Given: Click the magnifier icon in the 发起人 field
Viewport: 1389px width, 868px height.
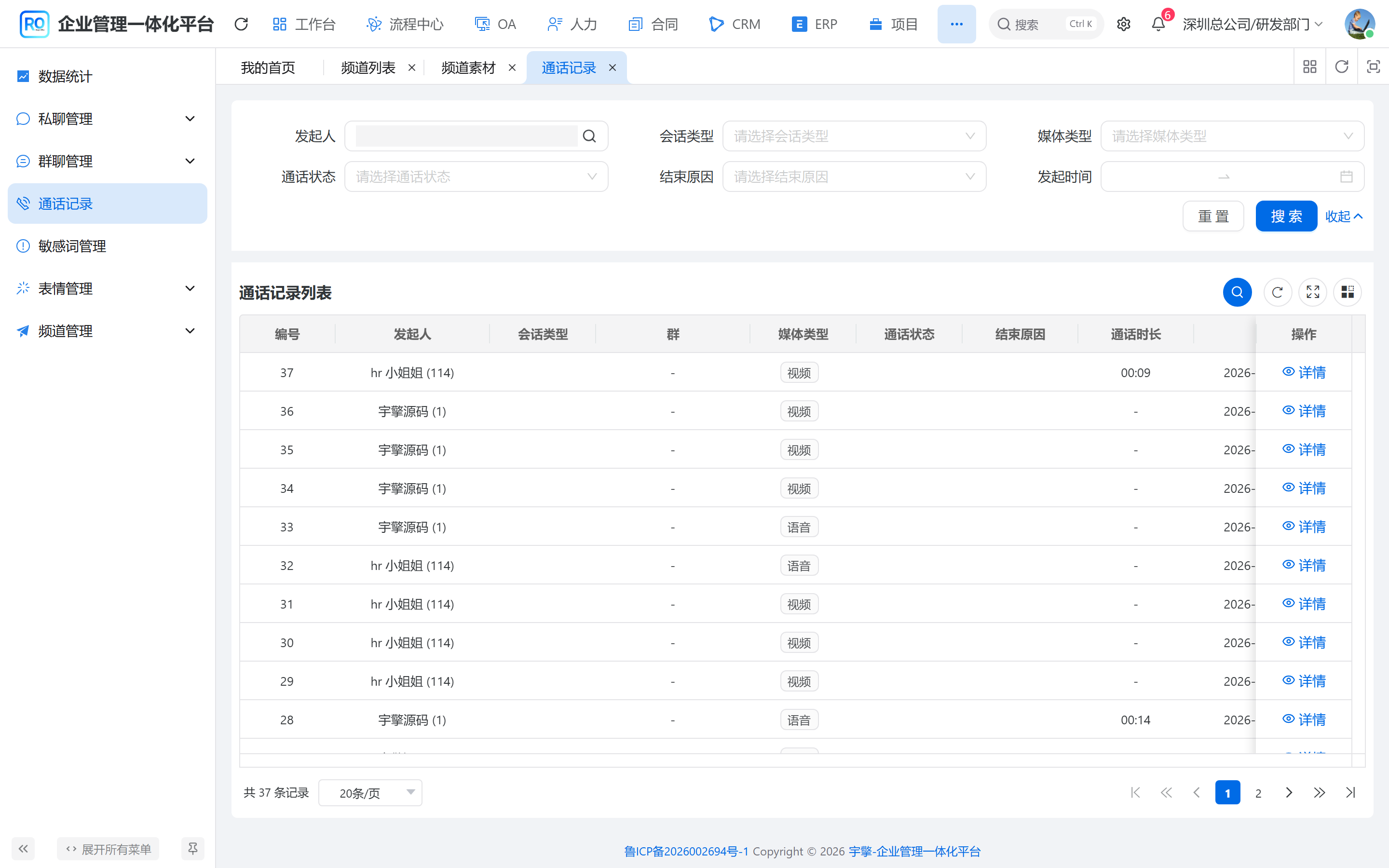Looking at the screenshot, I should (589, 136).
